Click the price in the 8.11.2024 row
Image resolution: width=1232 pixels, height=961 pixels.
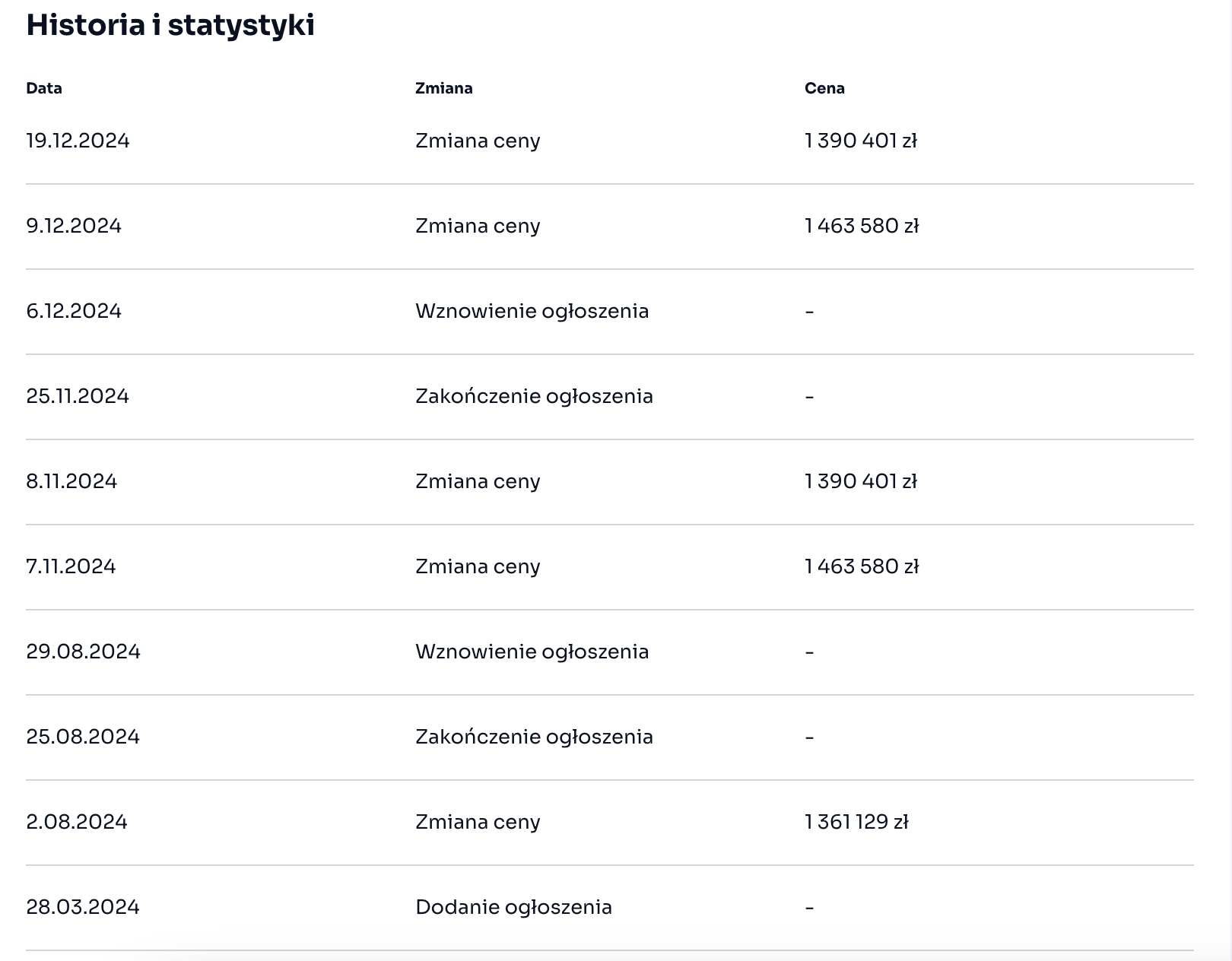(x=861, y=481)
